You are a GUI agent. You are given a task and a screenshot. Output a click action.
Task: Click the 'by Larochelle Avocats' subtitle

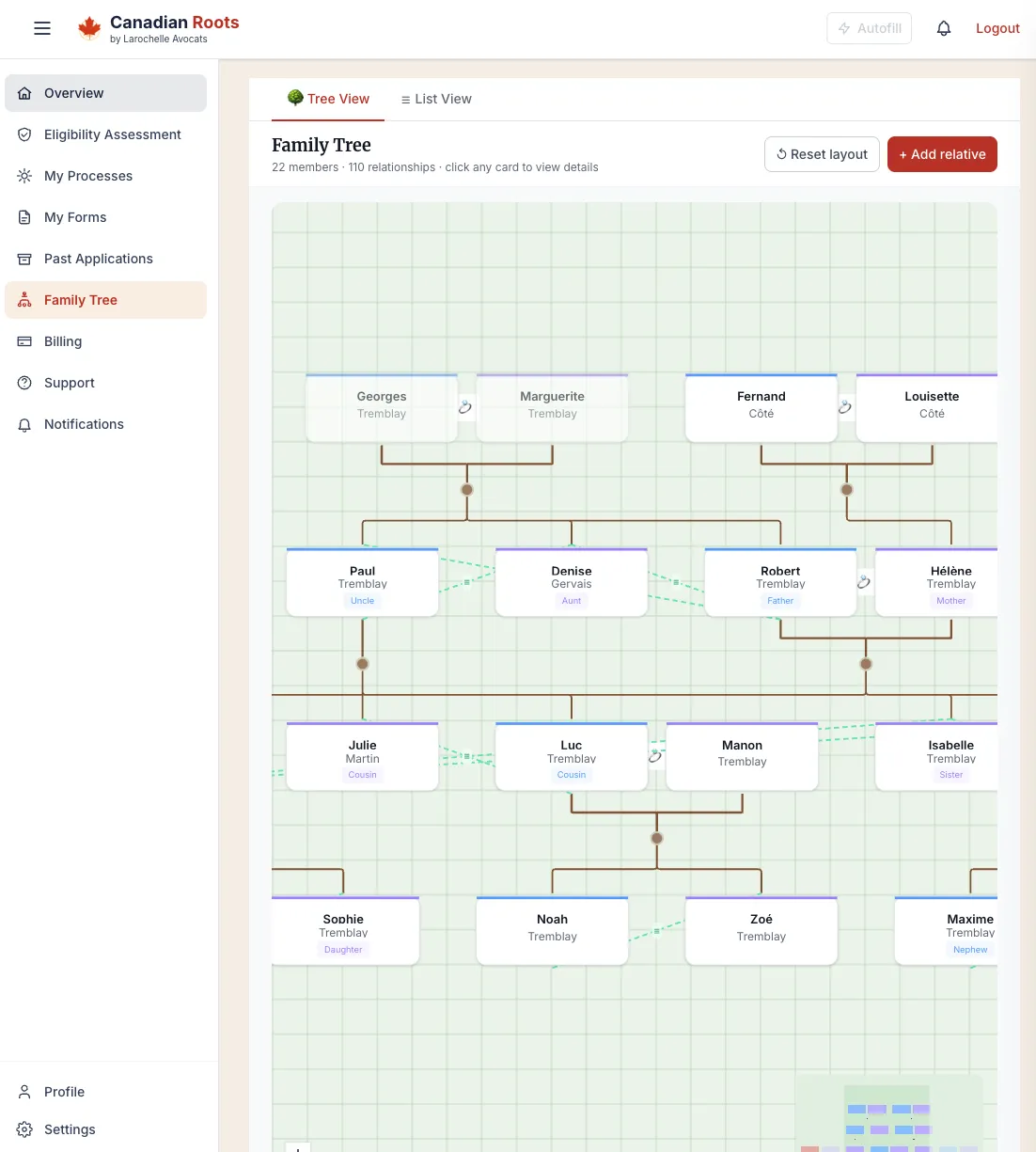tap(159, 39)
